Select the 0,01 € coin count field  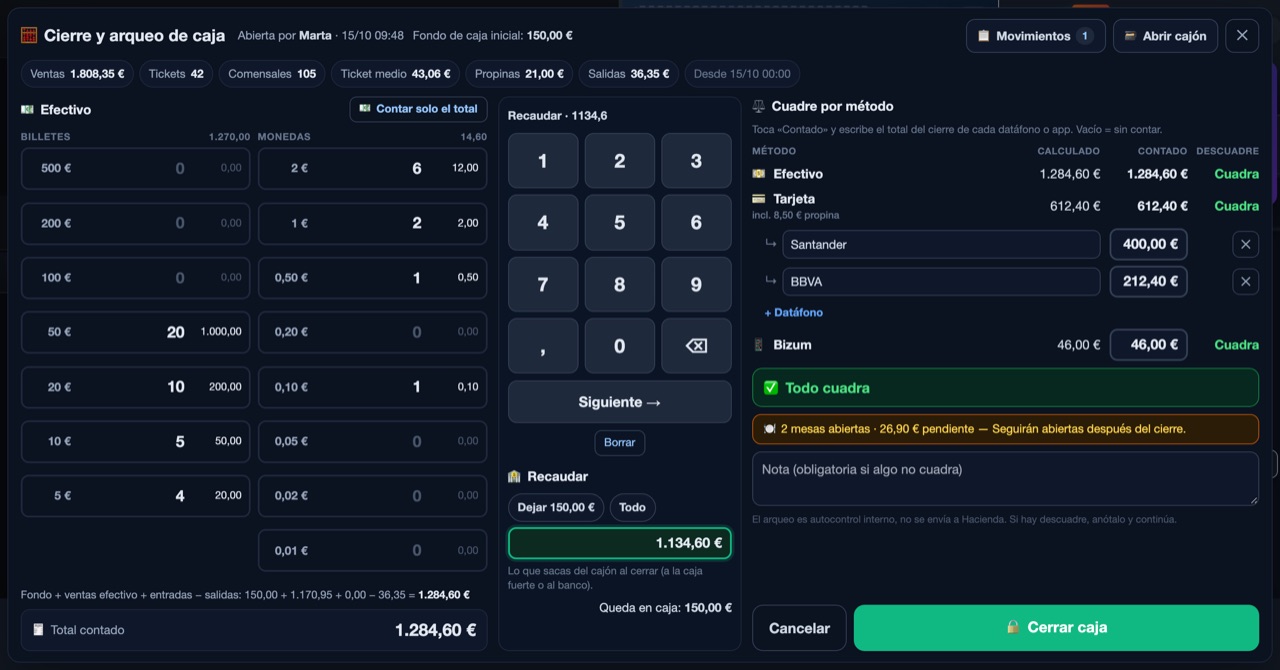(x=373, y=550)
